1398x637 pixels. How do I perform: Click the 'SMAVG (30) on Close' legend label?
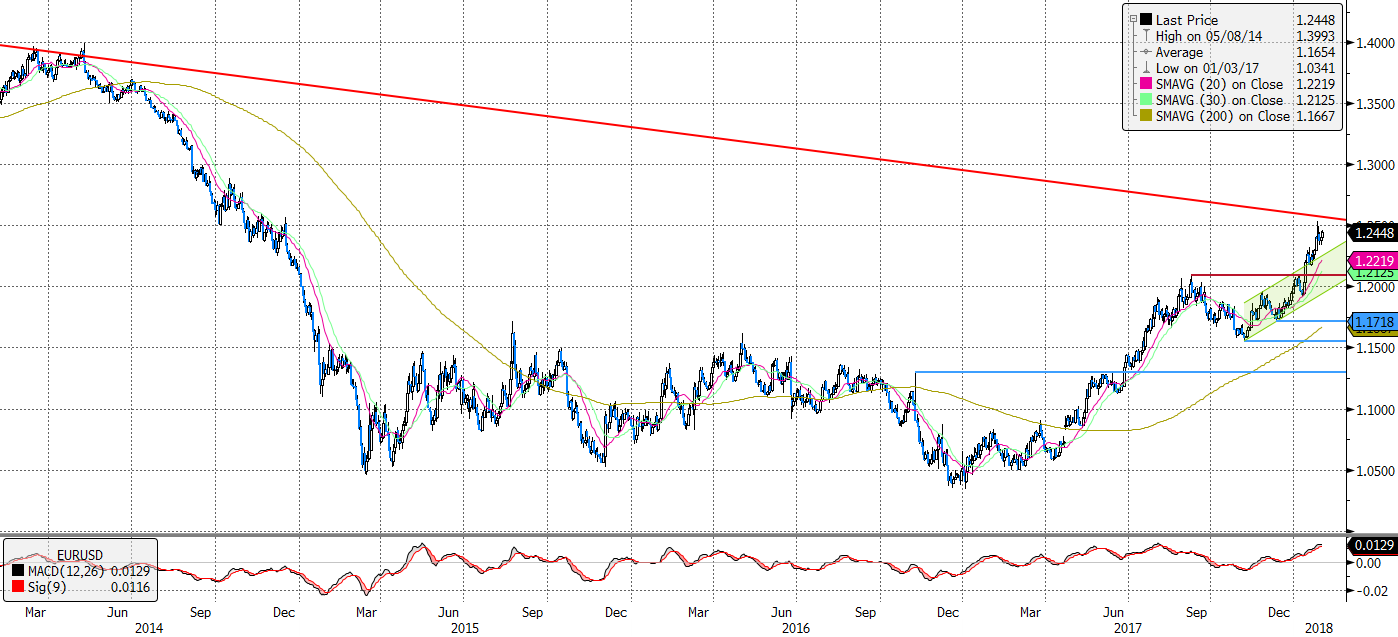pos(1219,100)
